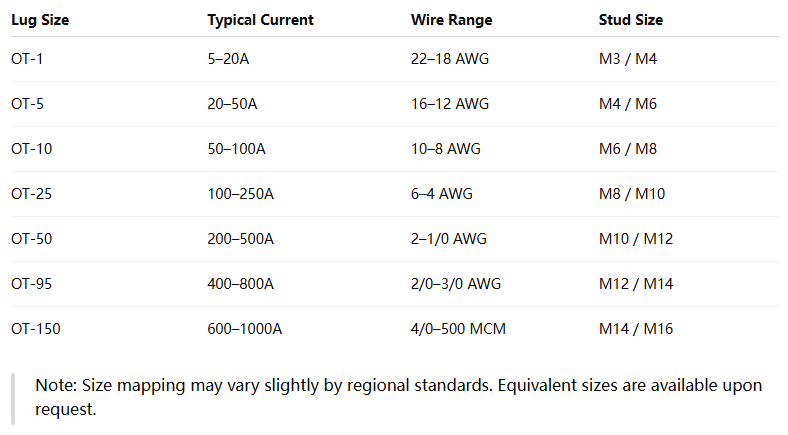Click the 5–20A current value

[228, 59]
